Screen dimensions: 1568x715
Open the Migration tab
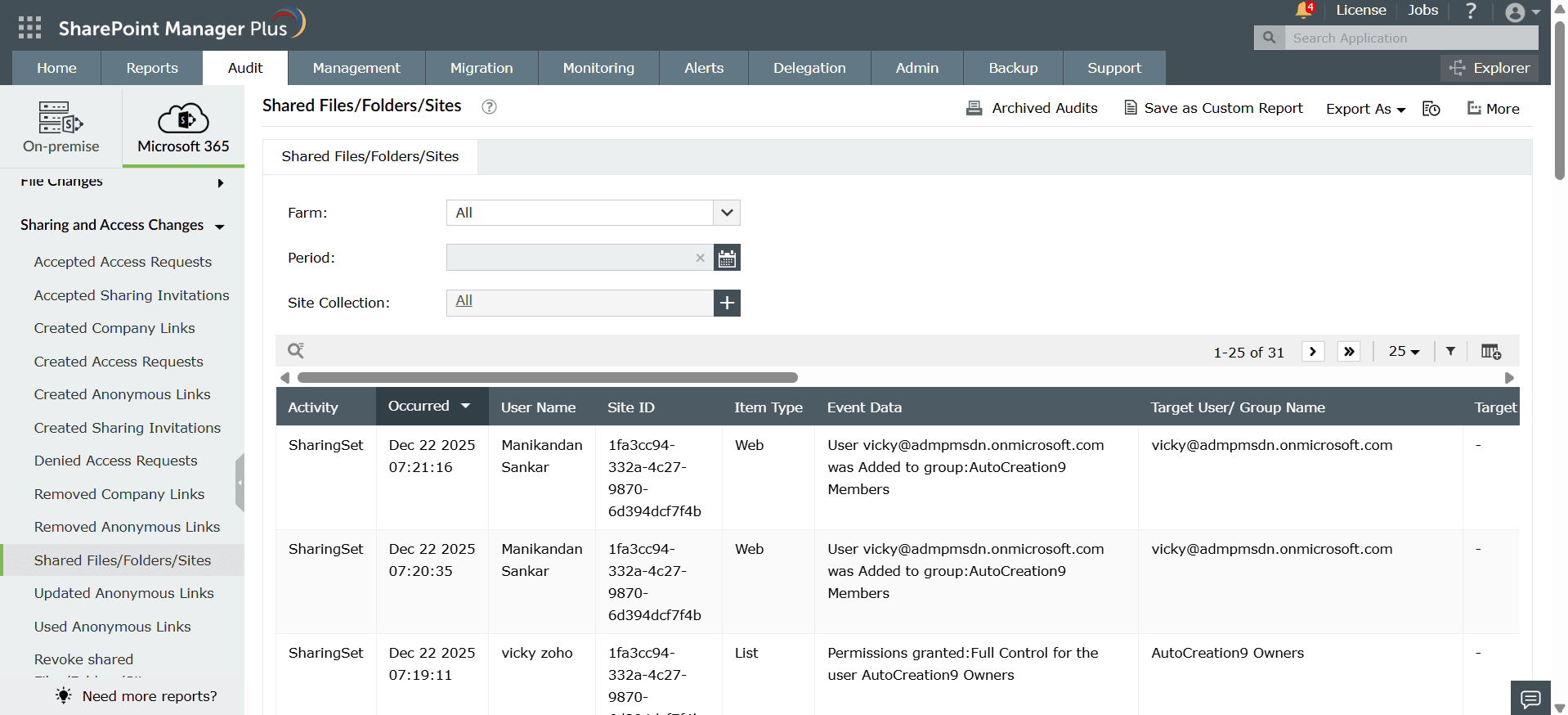click(x=482, y=68)
